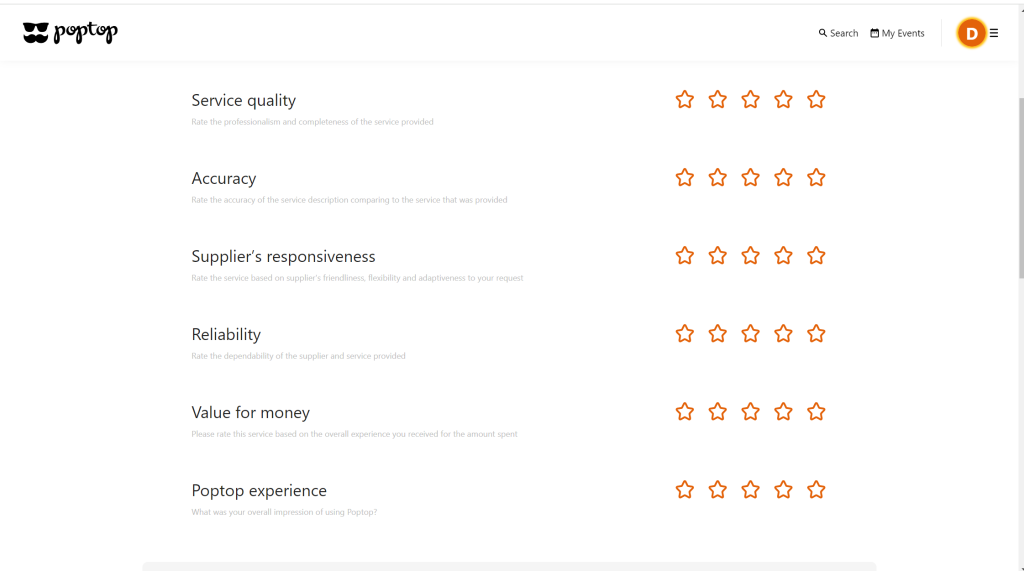Image resolution: width=1024 pixels, height=571 pixels.
Task: Click the Poptop logo
Action: (x=70, y=33)
